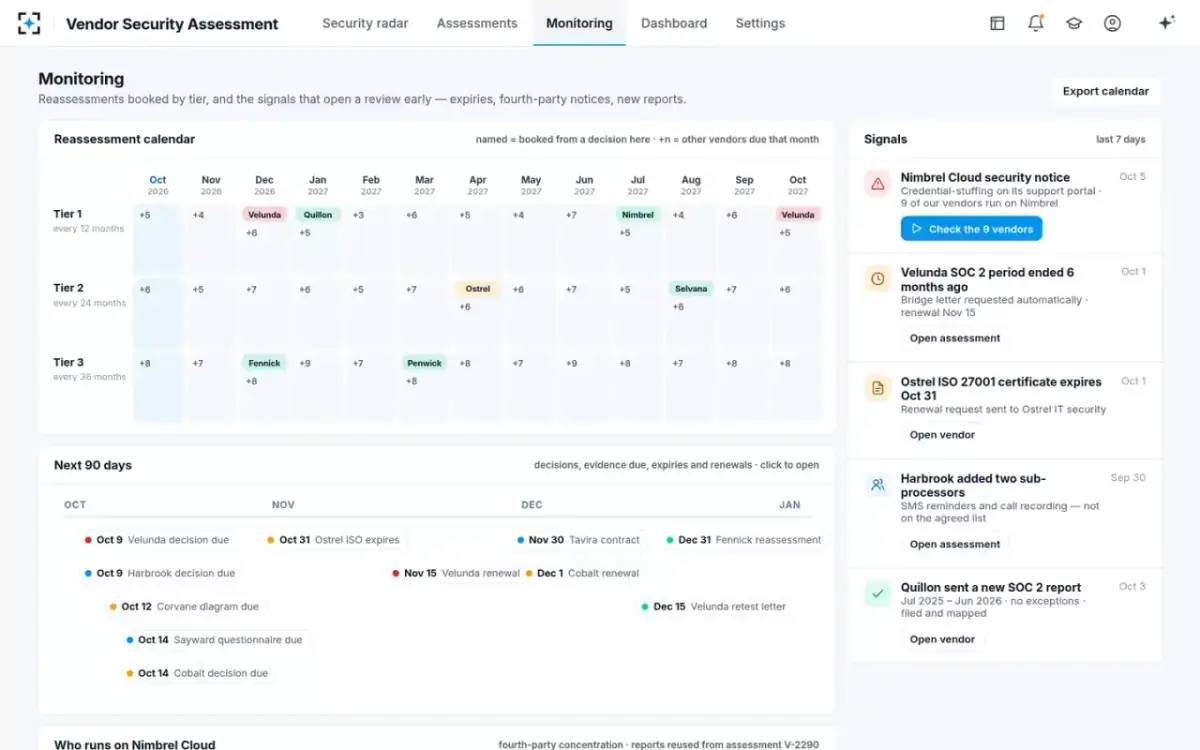
Task: Open Oct 31 Ostrel ISO expires
Action: click(333, 540)
